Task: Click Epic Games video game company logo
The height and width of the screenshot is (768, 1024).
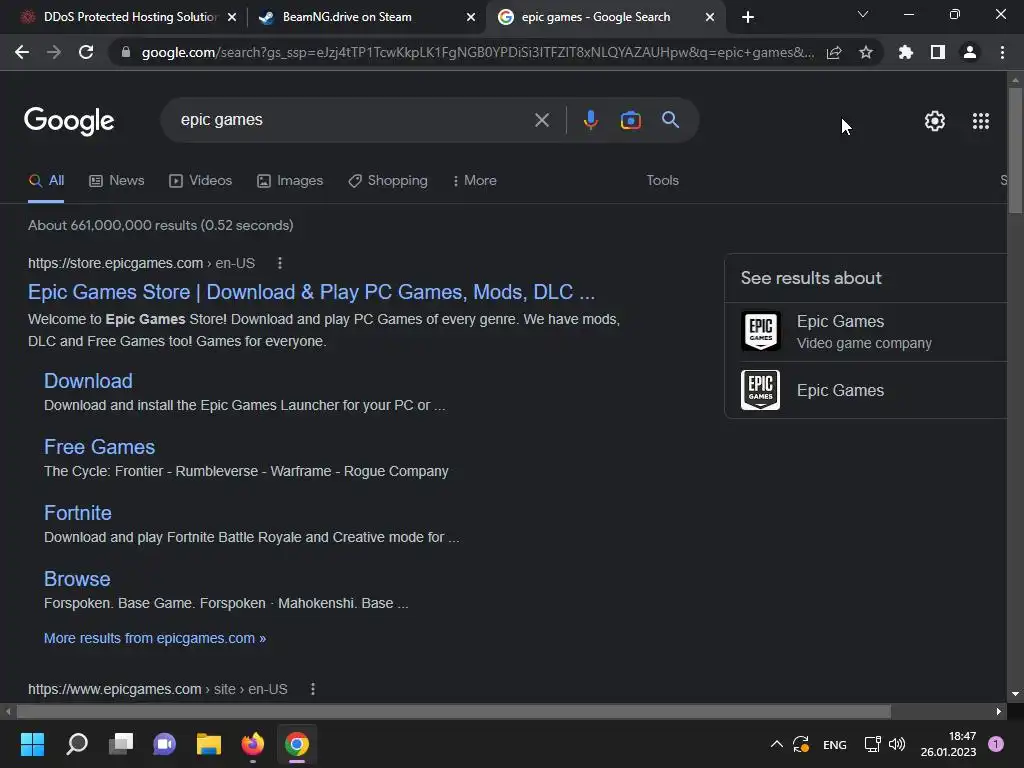Action: 761,331
